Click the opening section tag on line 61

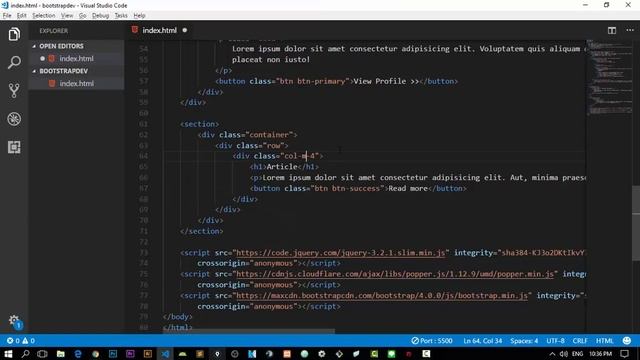(199, 124)
